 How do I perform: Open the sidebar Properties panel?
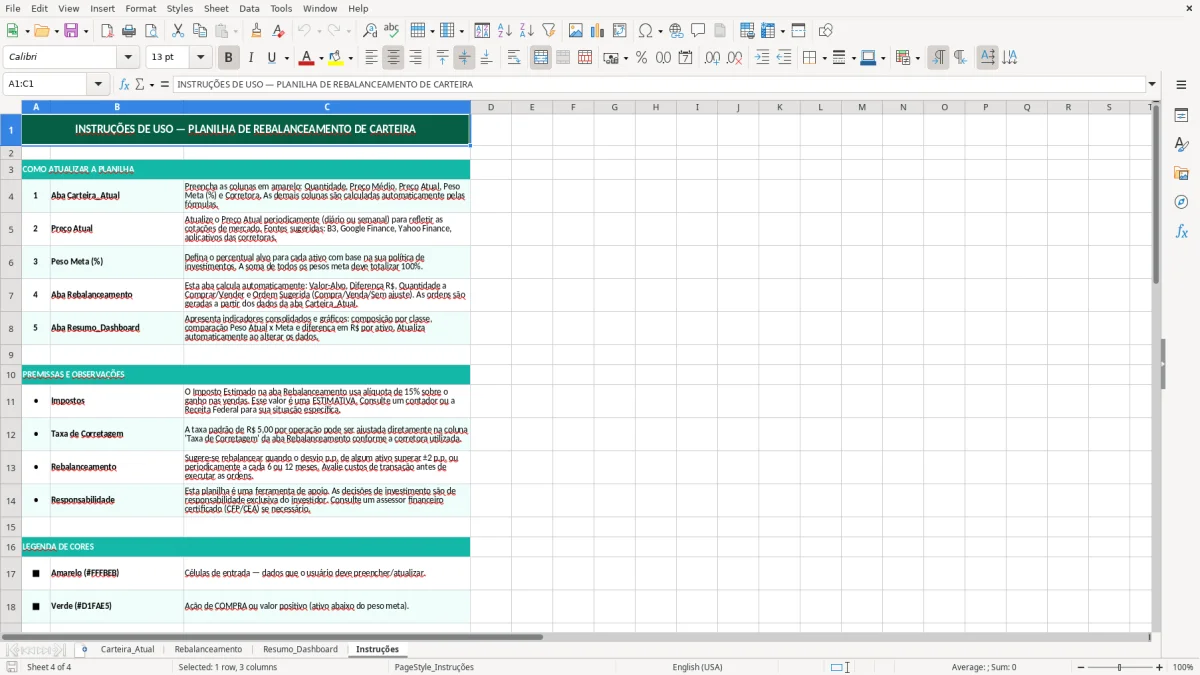[x=1181, y=116]
